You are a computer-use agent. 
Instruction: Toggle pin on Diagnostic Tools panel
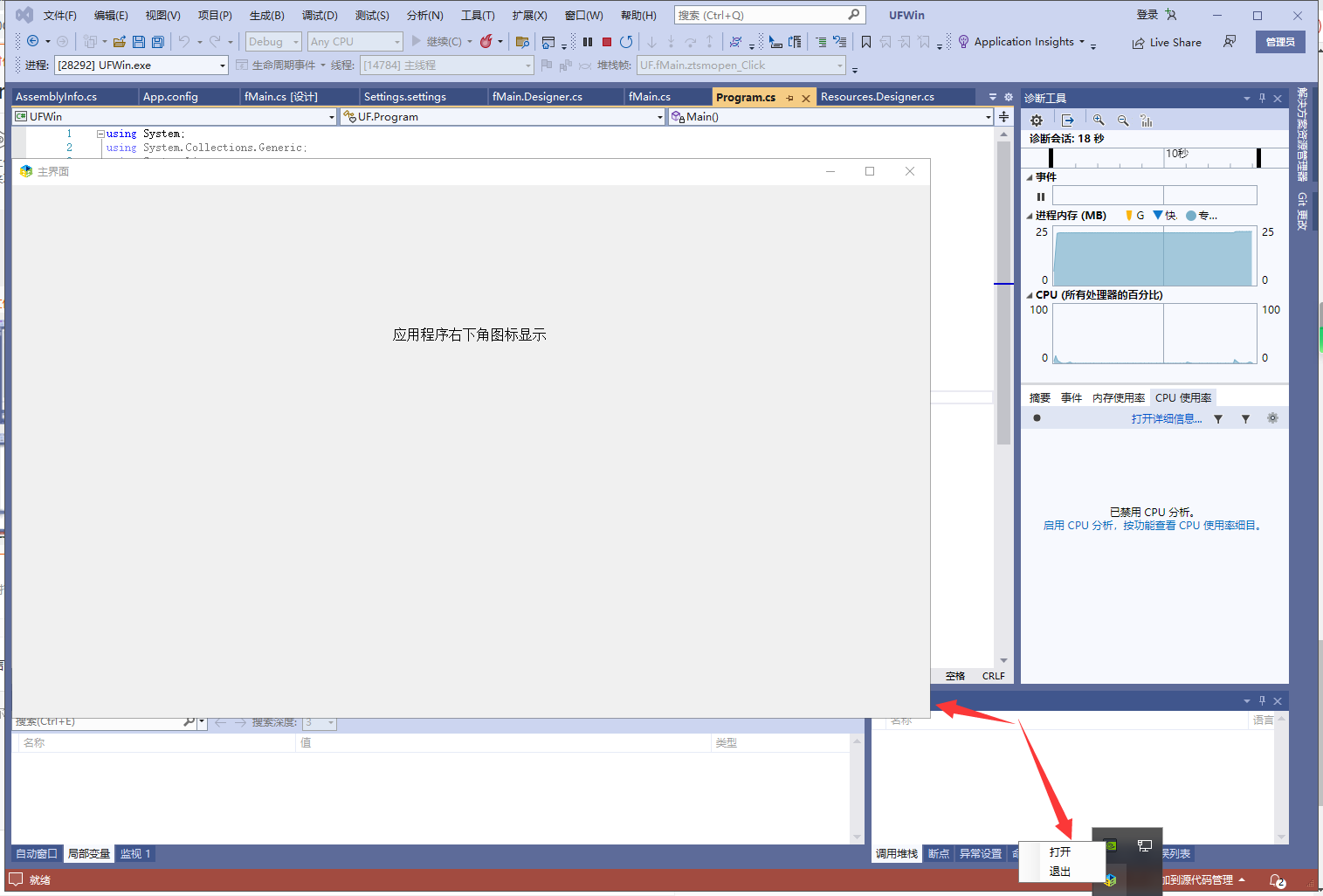pos(1262,98)
